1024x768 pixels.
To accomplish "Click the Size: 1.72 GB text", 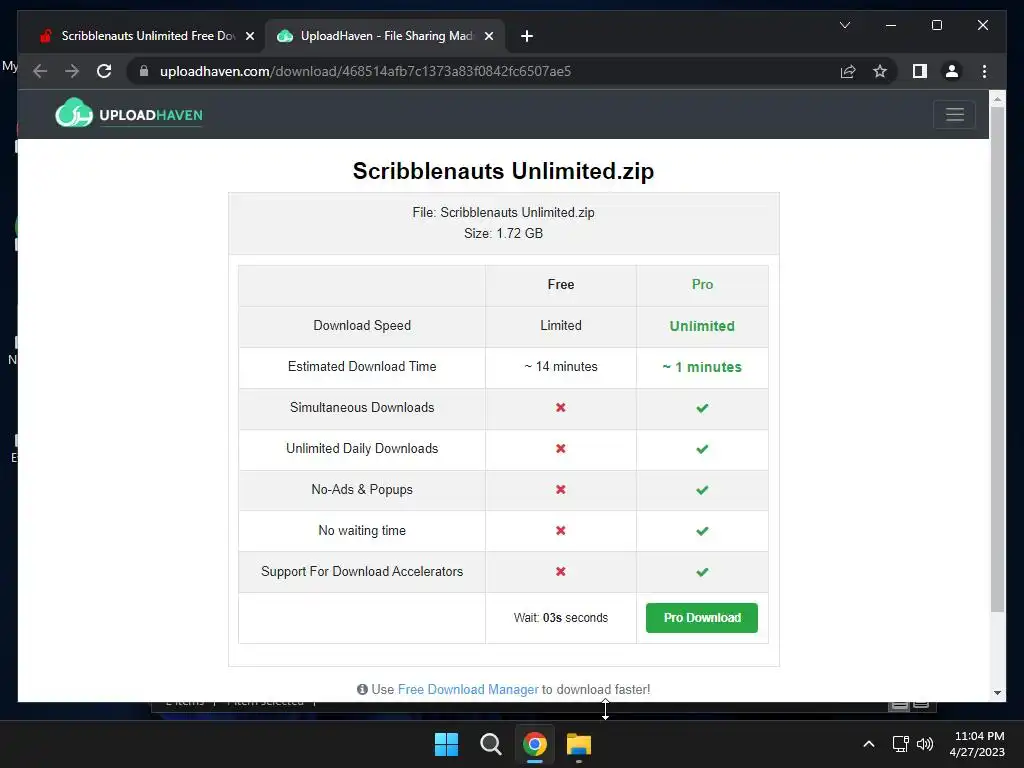I will click(503, 233).
